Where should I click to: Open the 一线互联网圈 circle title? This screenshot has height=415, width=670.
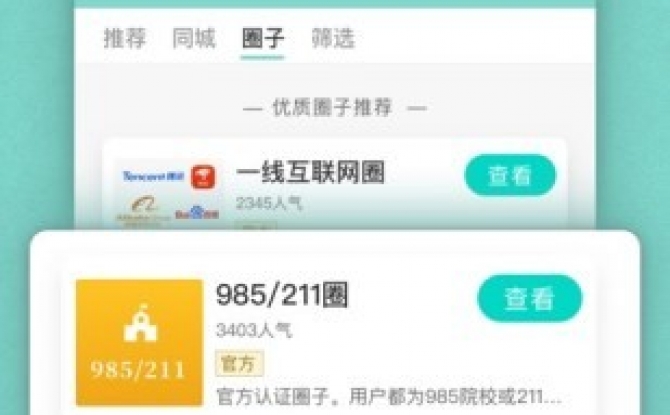(310, 172)
